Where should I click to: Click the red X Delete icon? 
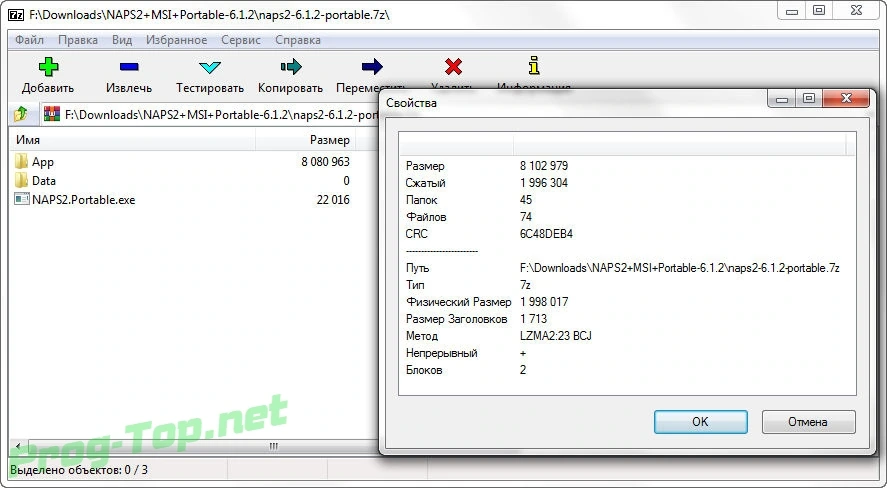[453, 67]
